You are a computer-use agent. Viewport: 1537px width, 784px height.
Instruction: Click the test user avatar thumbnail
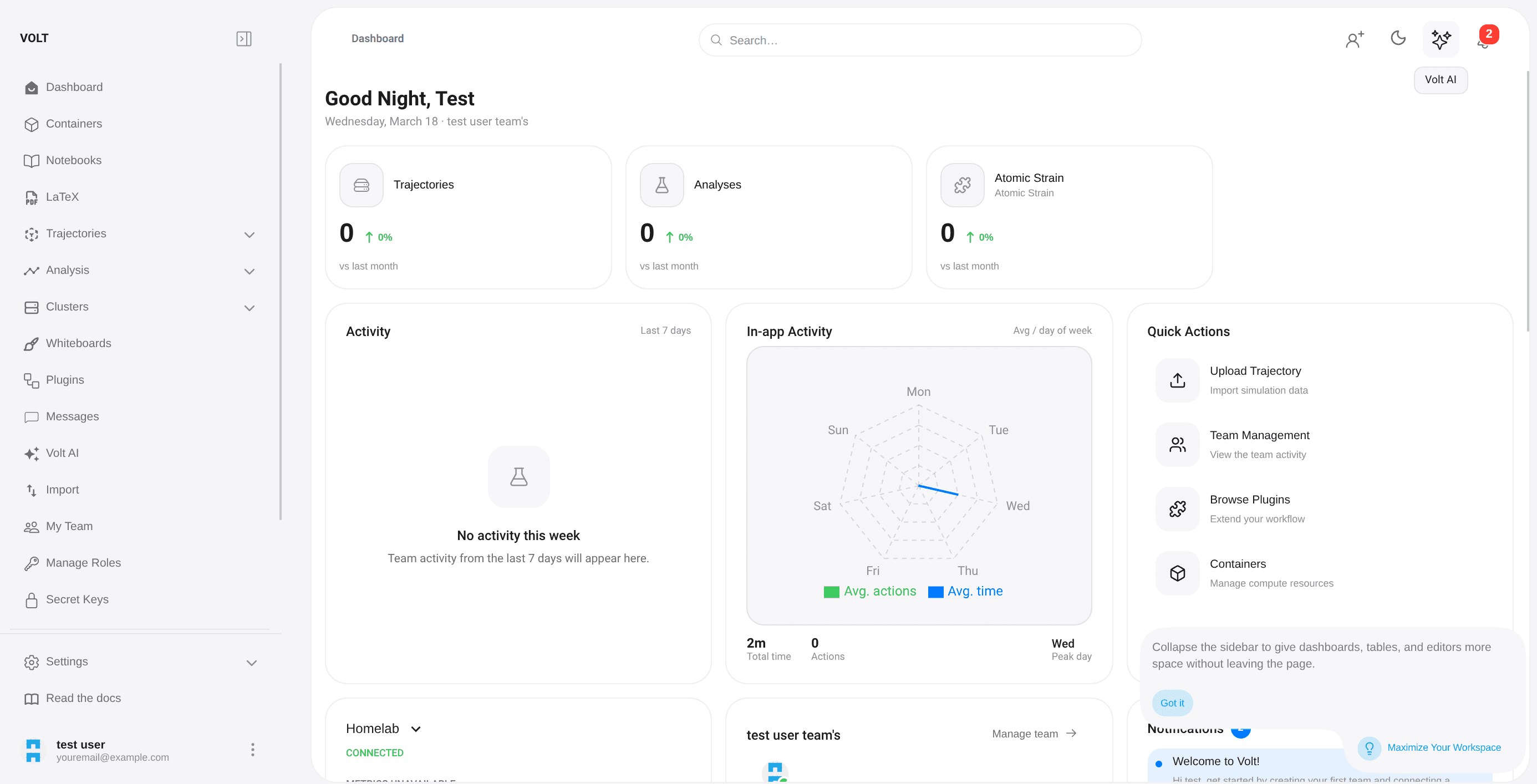click(33, 751)
